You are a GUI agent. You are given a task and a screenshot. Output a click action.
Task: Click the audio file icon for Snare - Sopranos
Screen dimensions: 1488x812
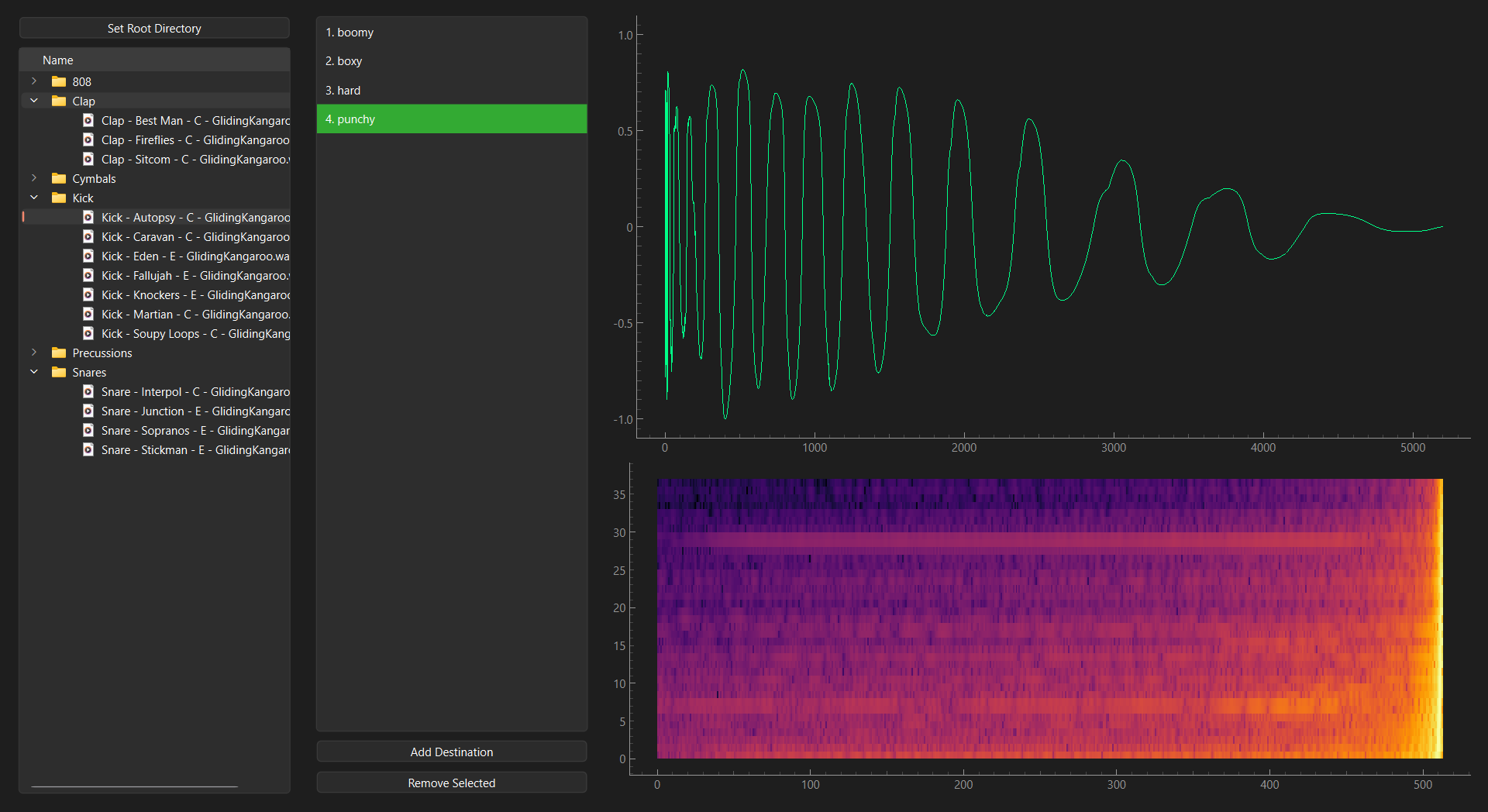pyautogui.click(x=88, y=430)
